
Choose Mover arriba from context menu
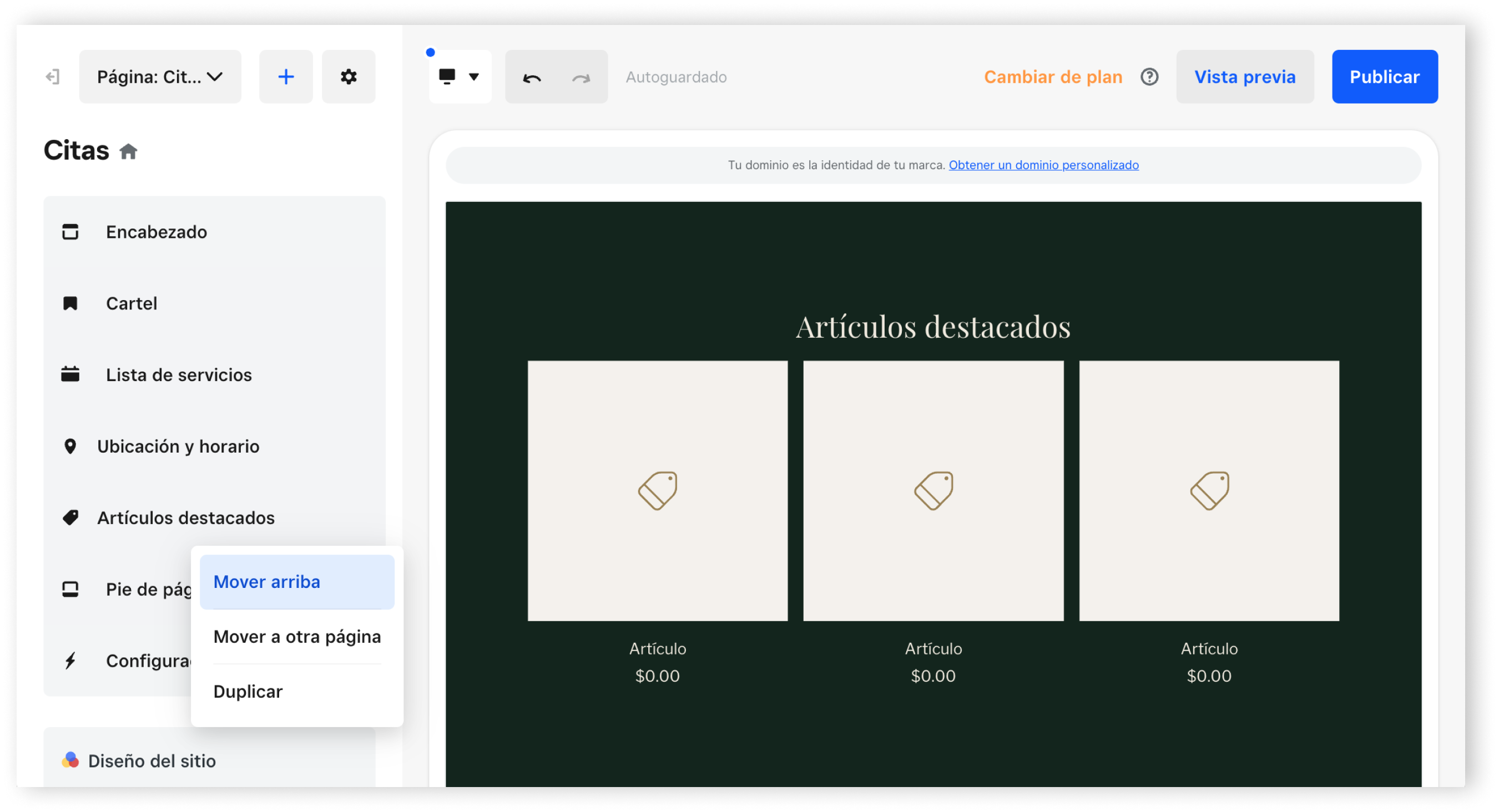click(297, 582)
